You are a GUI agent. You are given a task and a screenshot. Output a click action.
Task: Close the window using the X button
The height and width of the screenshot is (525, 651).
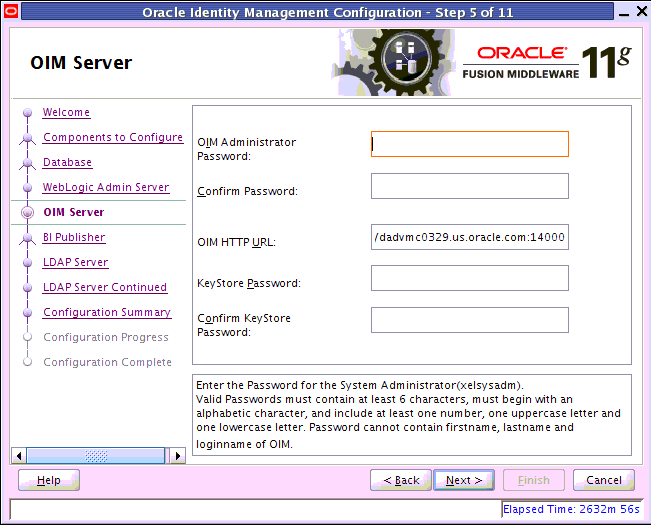[x=642, y=11]
